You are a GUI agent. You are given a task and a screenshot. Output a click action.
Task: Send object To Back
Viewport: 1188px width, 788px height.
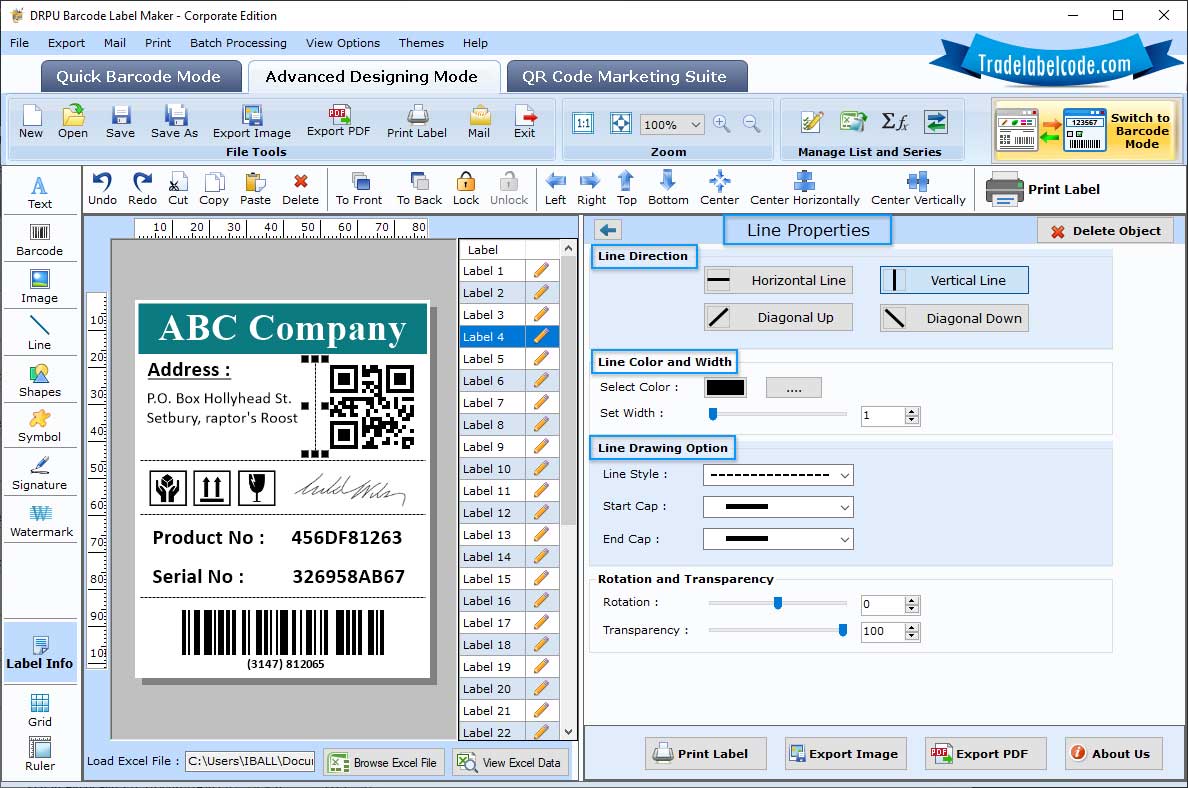pyautogui.click(x=419, y=189)
